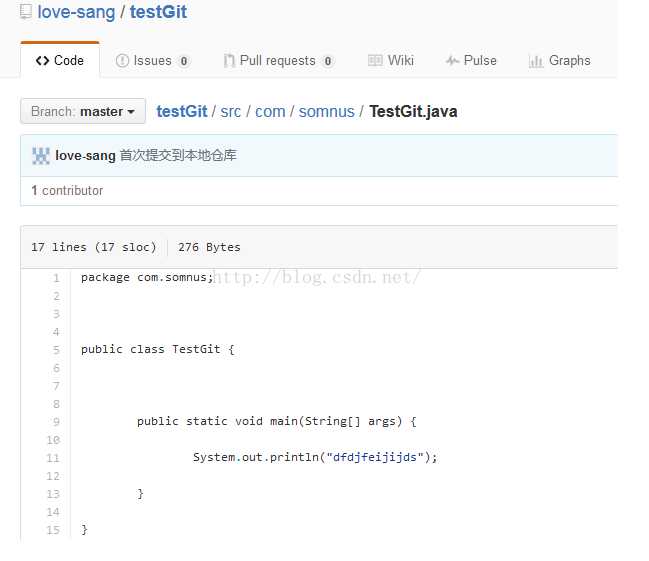
Task: Click the Issues exclamation icon
Action: pyautogui.click(x=122, y=61)
